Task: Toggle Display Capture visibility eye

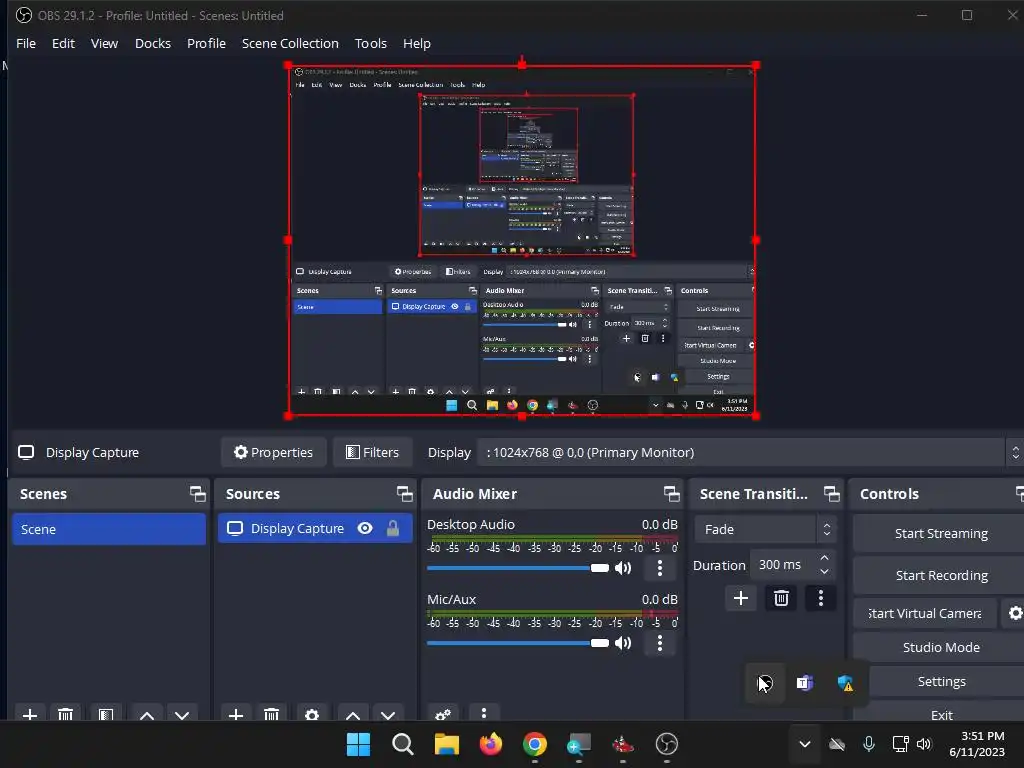Action: coord(365,528)
